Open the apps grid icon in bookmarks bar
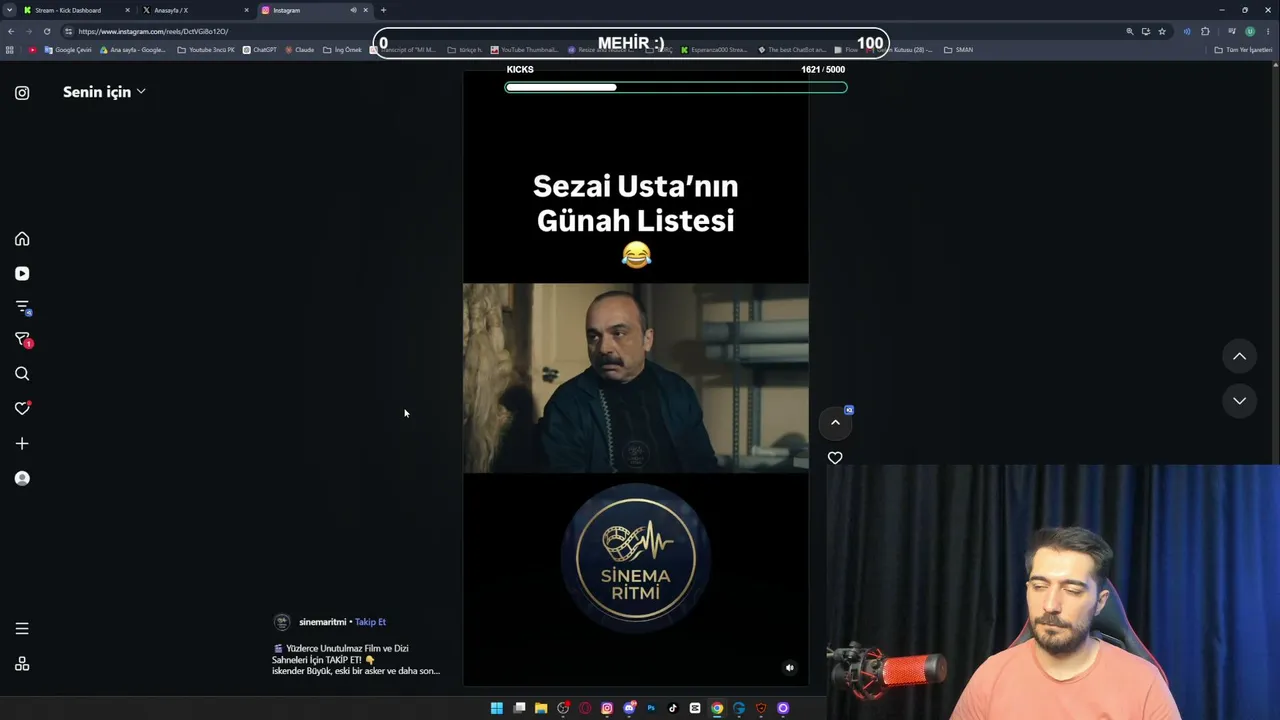The height and width of the screenshot is (720, 1280). [10, 50]
